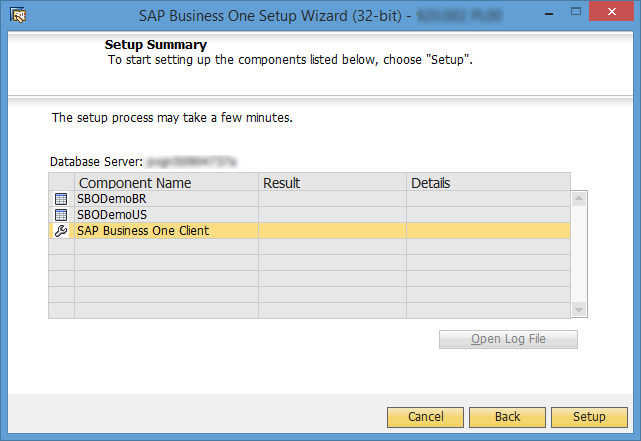Select the SBODemoUS component row
The height and width of the screenshot is (441, 641).
tap(309, 215)
